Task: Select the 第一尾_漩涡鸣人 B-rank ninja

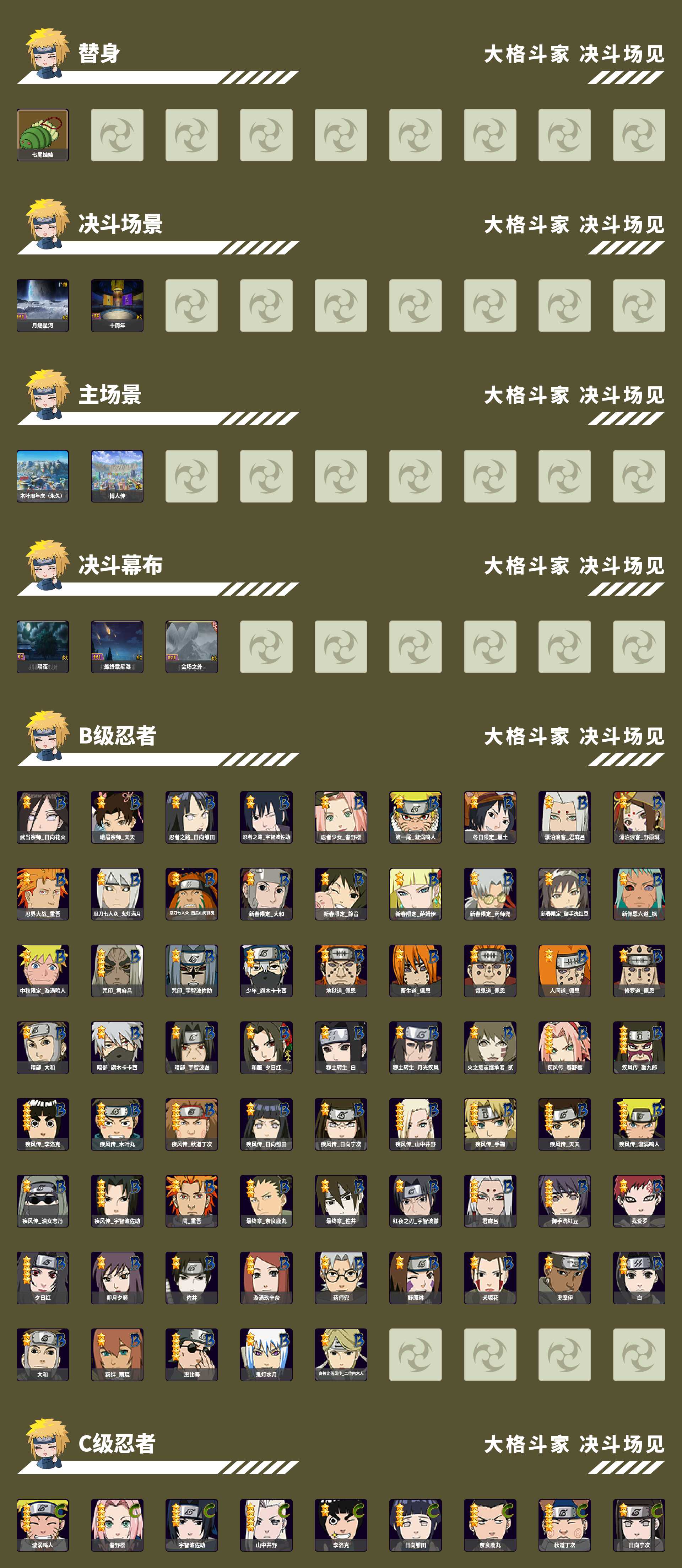Action: coord(416,817)
